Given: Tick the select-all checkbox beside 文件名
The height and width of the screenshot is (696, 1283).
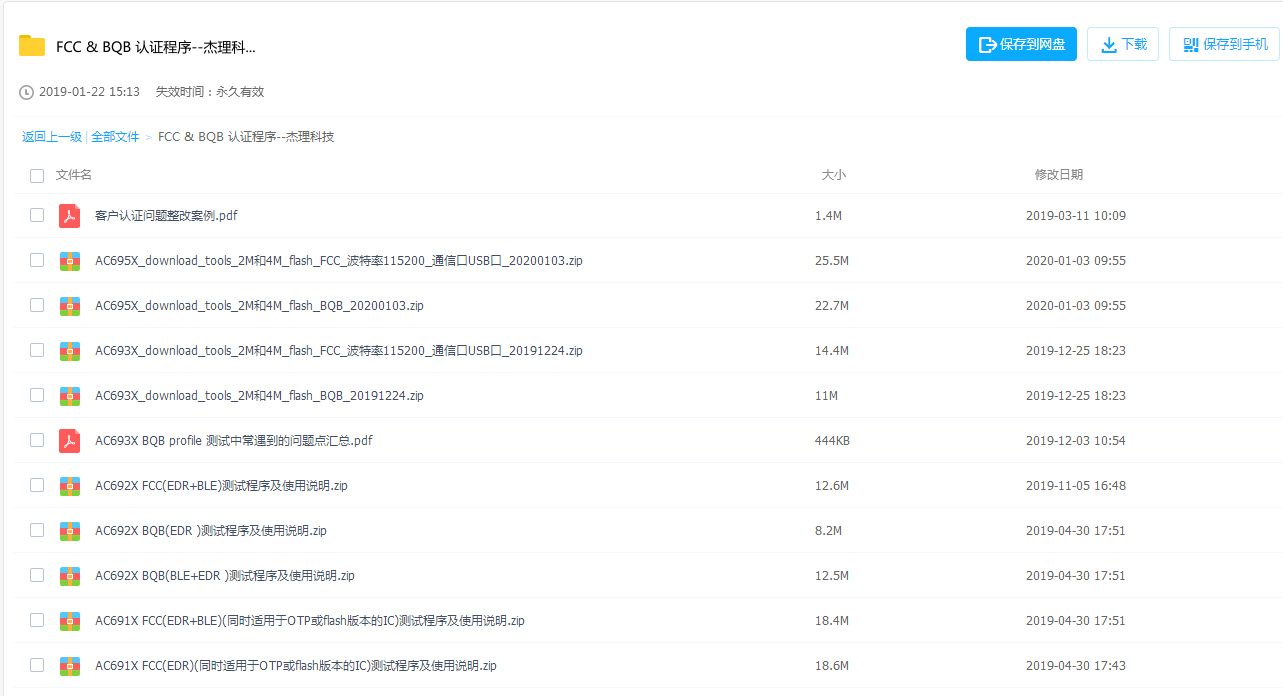Looking at the screenshot, I should [x=37, y=176].
